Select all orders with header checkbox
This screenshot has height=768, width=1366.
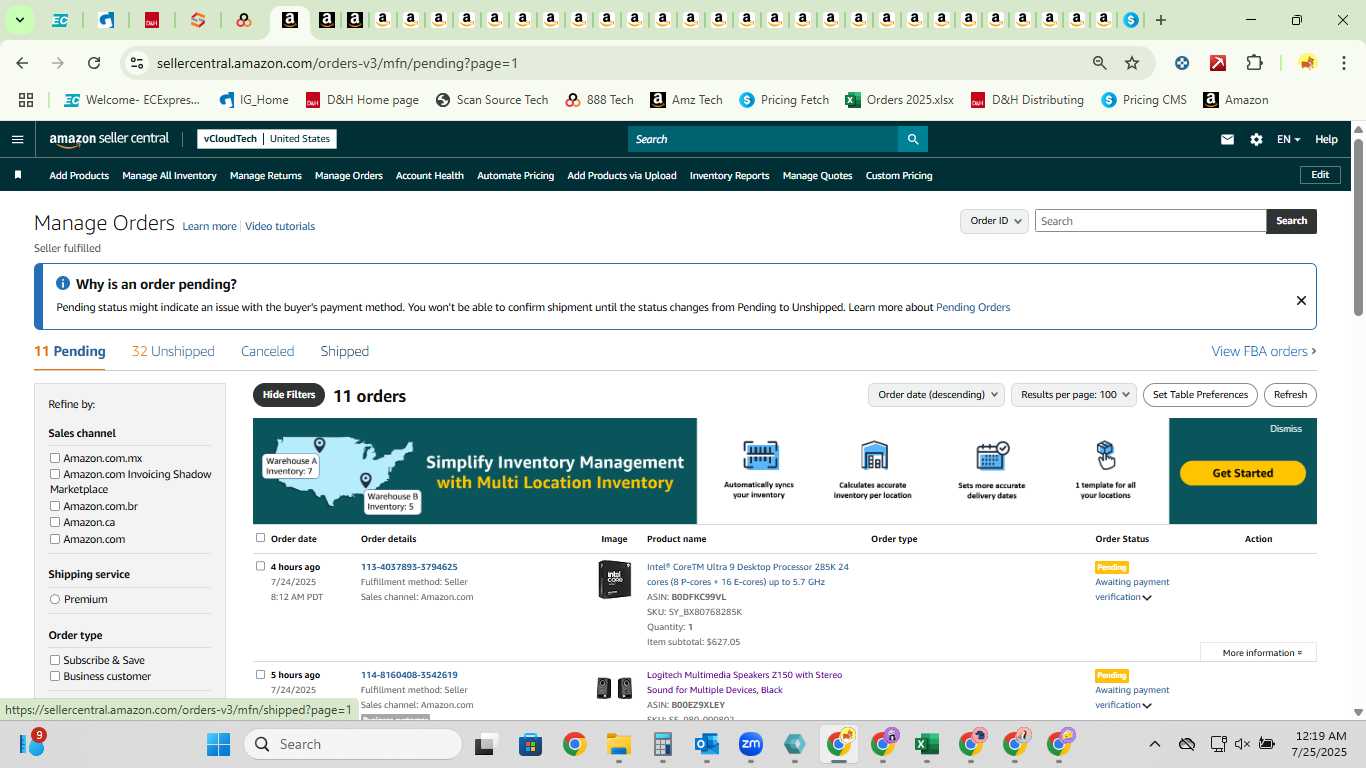(x=261, y=538)
